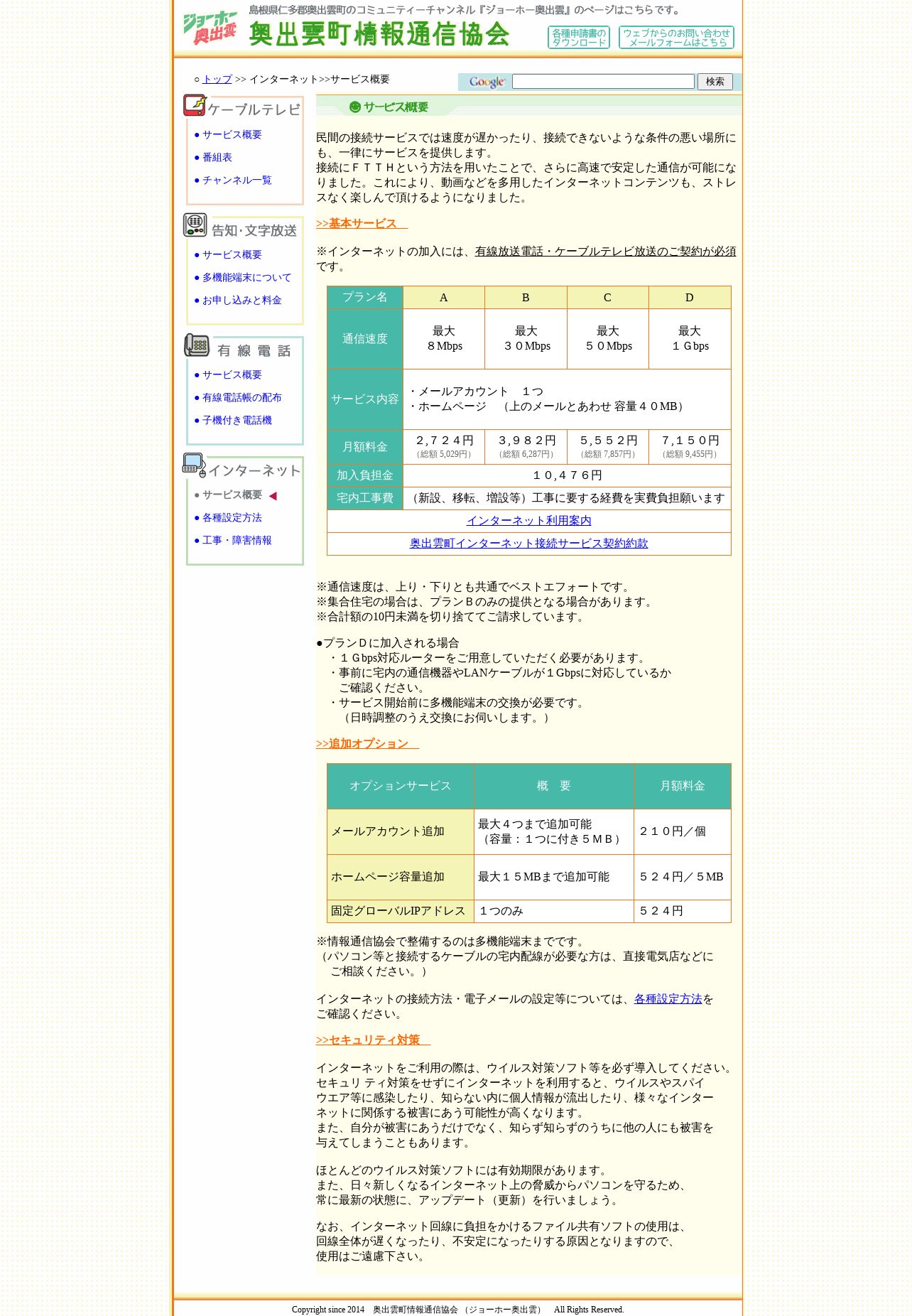Open 各種設定方法 sidebar menu item

(x=232, y=518)
